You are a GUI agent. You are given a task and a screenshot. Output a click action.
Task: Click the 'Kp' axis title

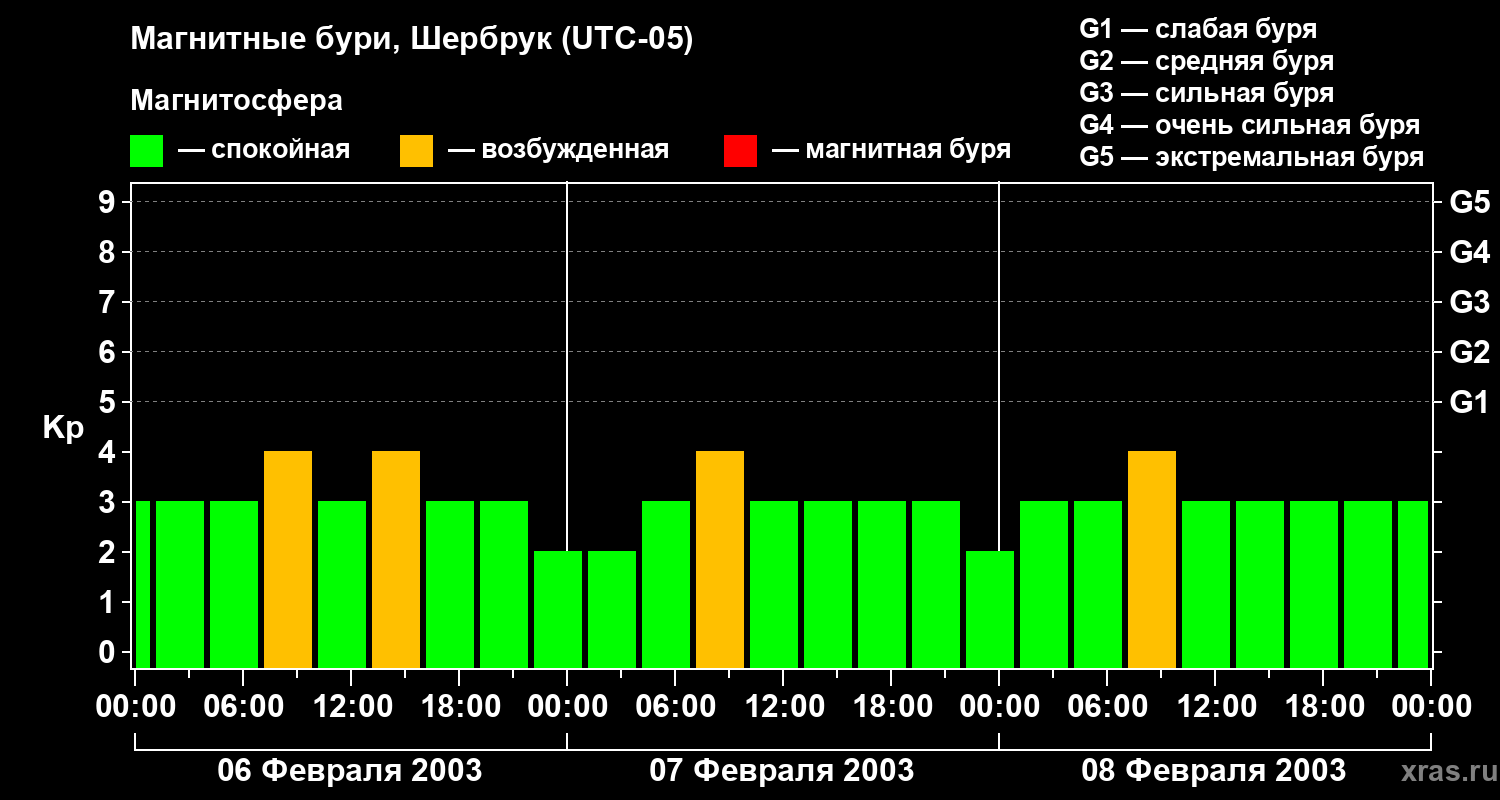(63, 428)
